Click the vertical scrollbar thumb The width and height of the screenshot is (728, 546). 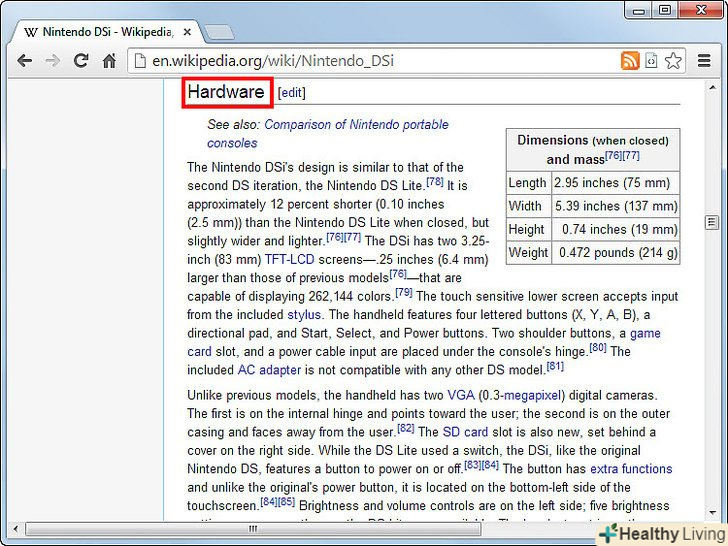click(712, 222)
